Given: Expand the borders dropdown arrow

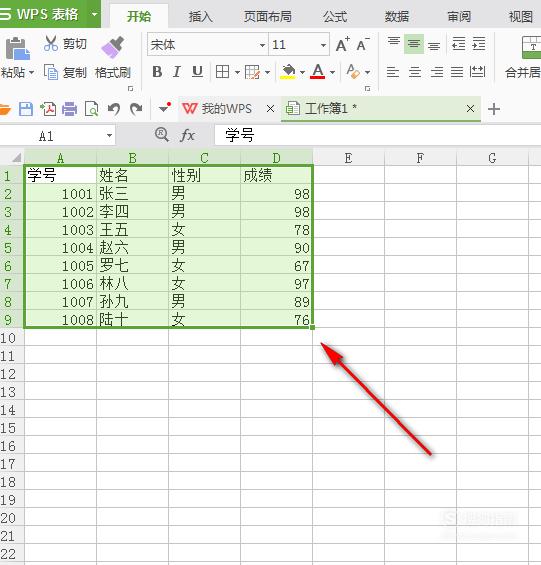Looking at the screenshot, I should pyautogui.click(x=237, y=72).
